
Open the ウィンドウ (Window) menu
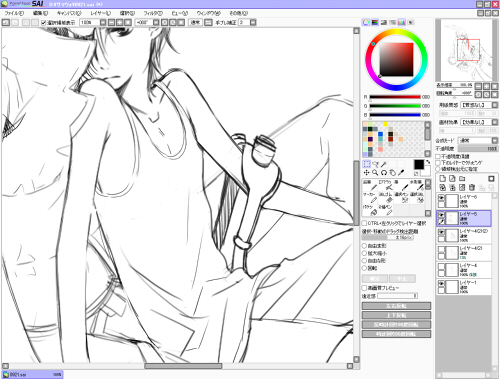(x=209, y=13)
